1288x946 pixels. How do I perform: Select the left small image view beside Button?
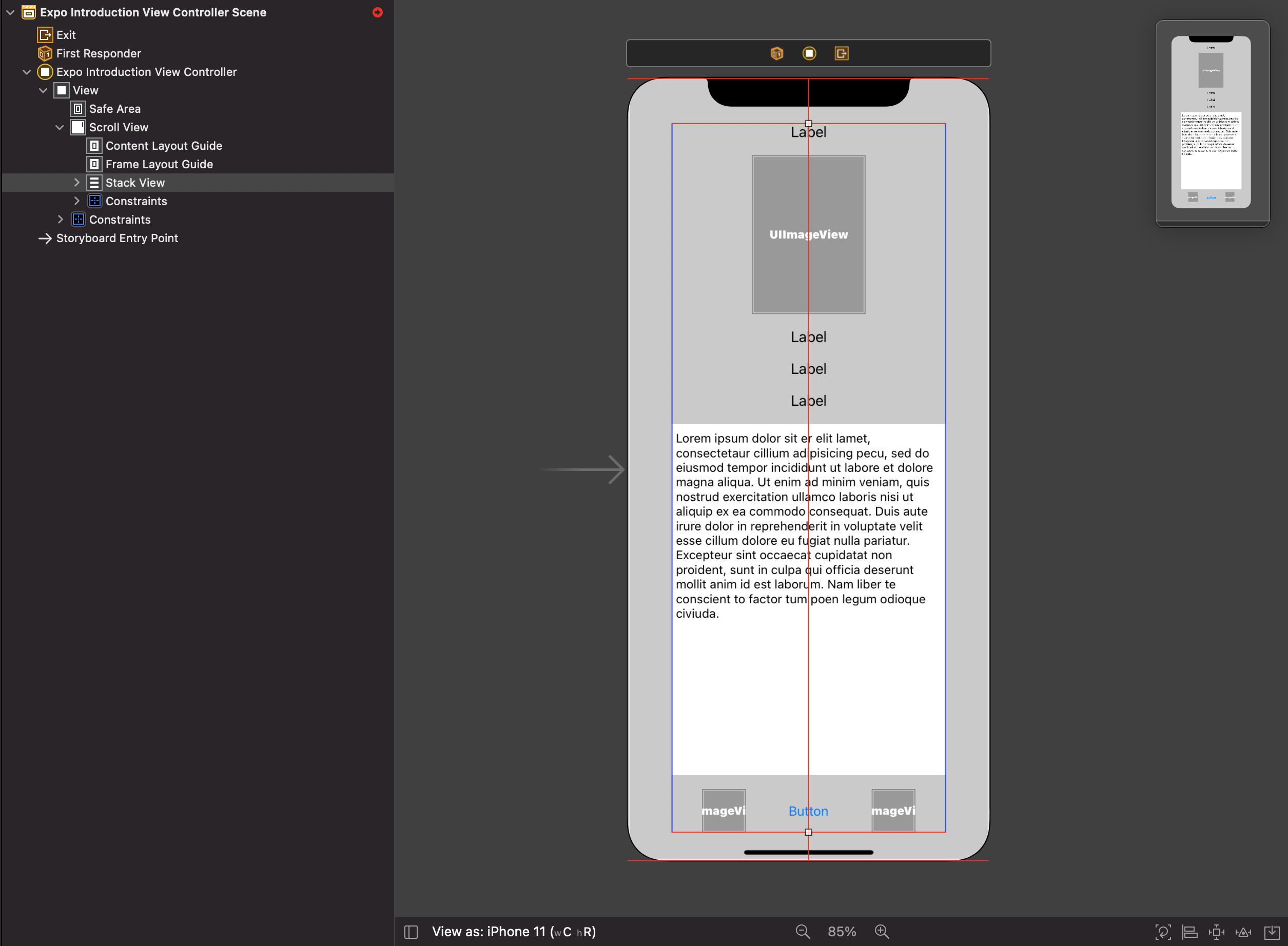(724, 810)
